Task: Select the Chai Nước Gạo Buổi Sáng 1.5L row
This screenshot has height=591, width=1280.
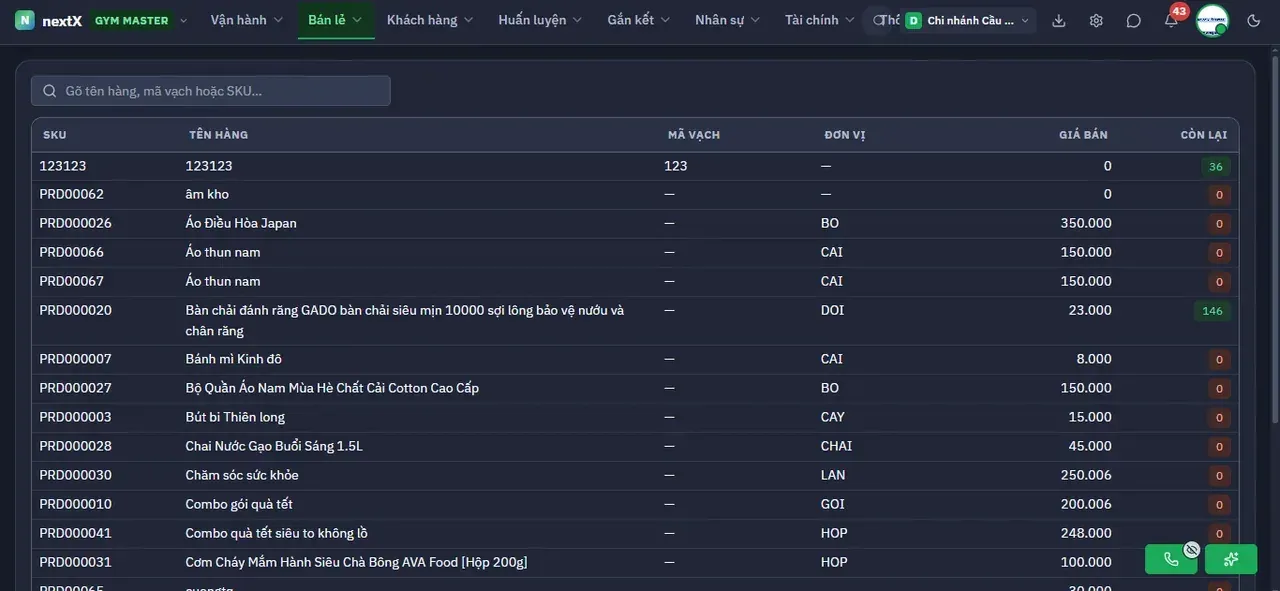Action: tap(635, 446)
